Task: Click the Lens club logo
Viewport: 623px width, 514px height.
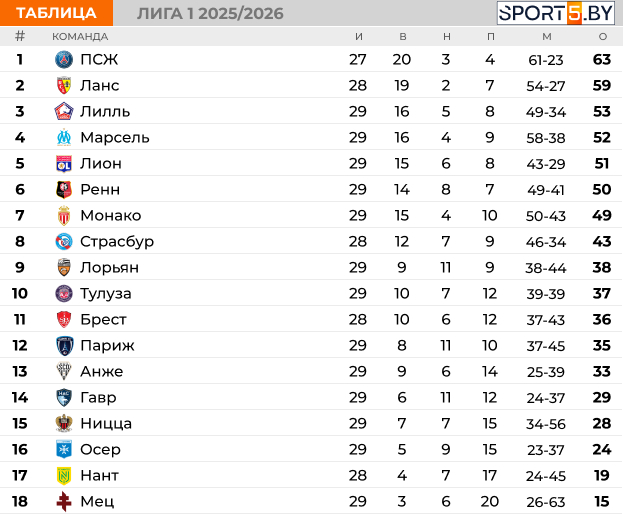Action: pos(64,85)
